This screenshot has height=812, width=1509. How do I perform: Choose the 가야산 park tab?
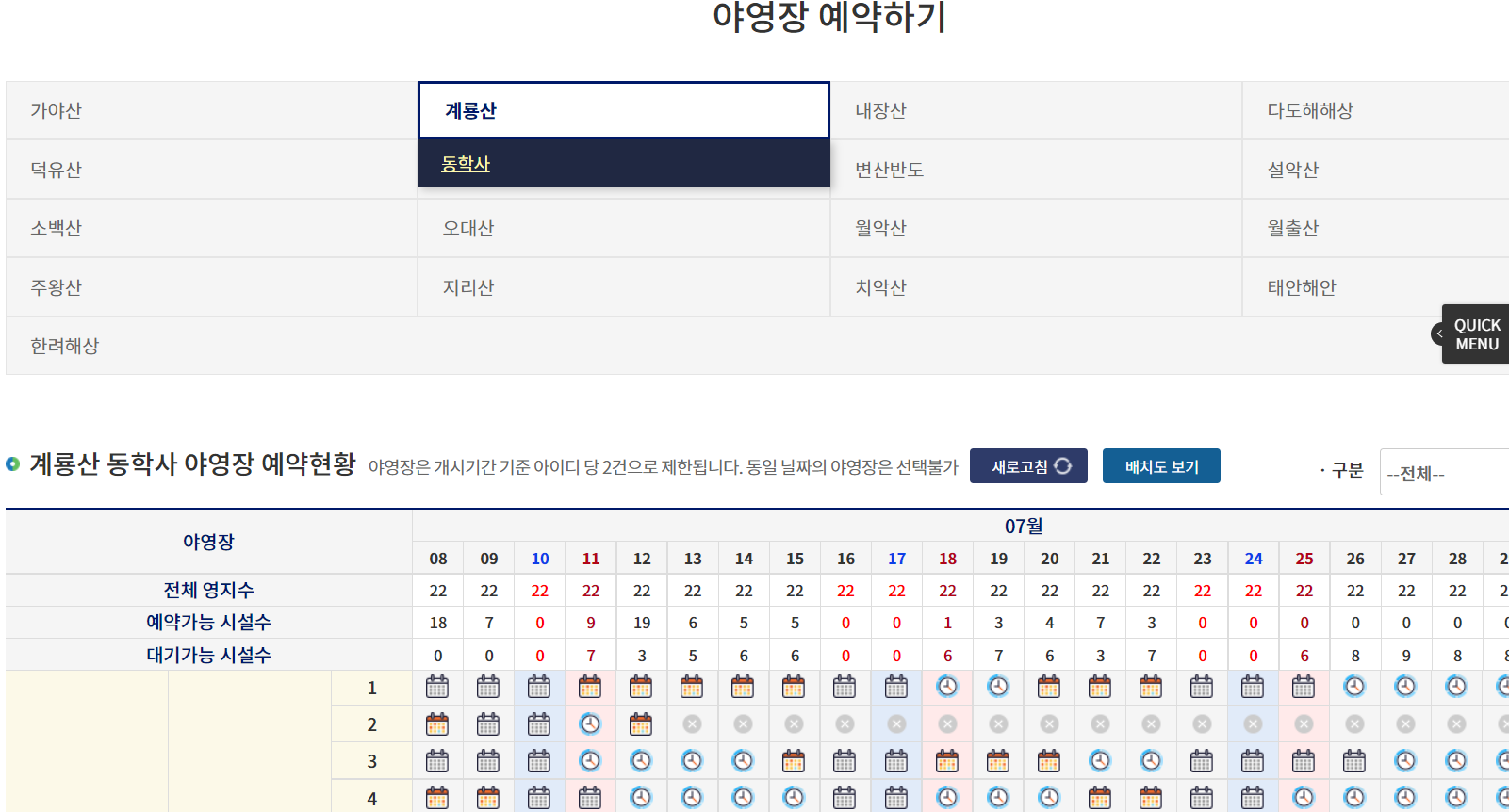coord(211,110)
